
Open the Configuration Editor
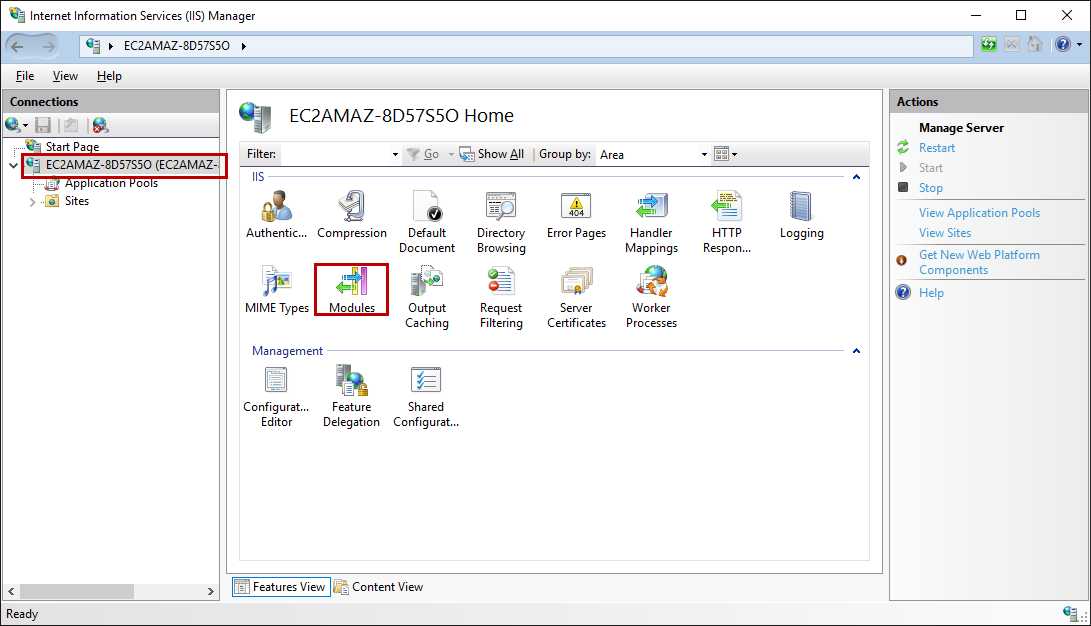coord(276,396)
